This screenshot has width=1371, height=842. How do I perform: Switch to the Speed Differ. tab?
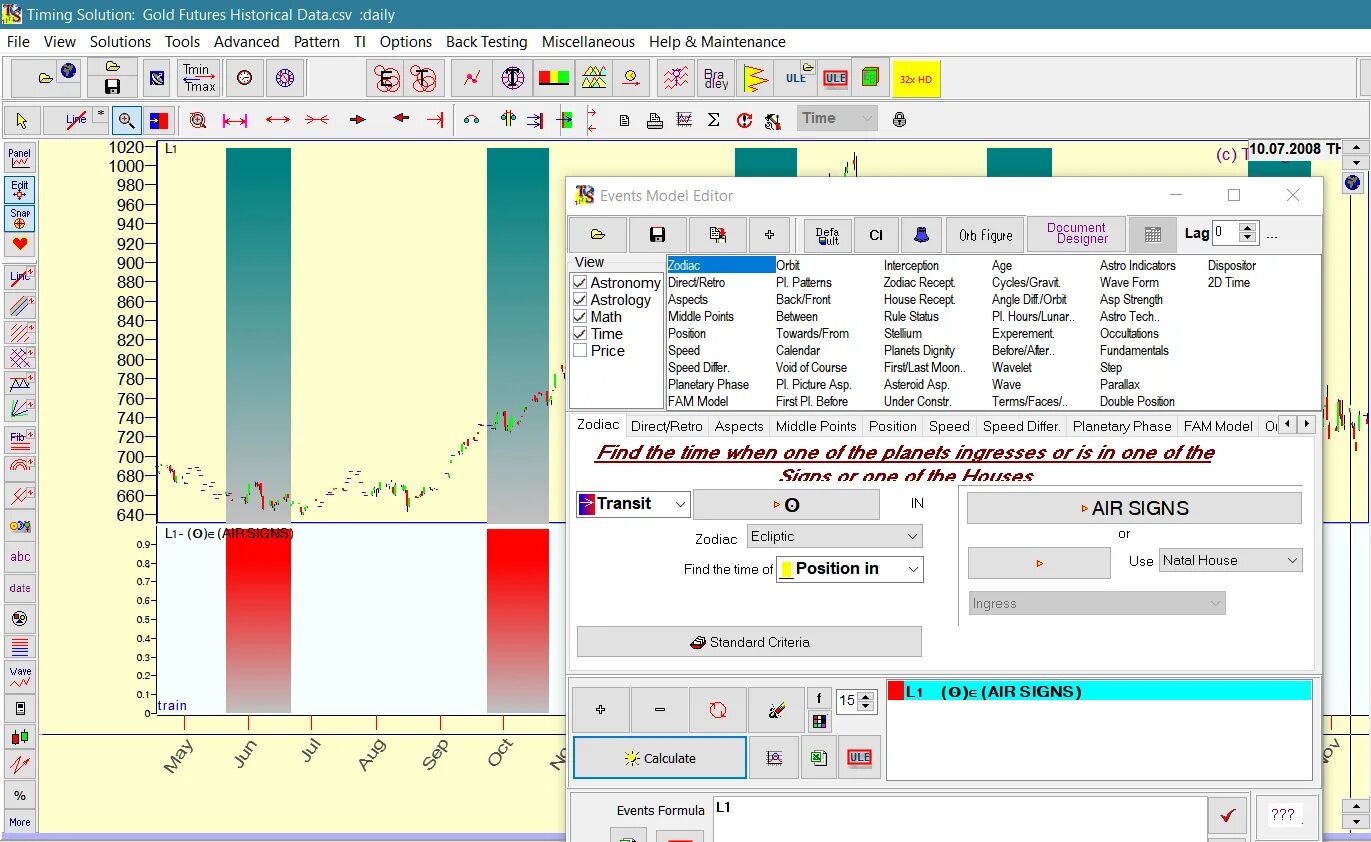[x=1021, y=426]
